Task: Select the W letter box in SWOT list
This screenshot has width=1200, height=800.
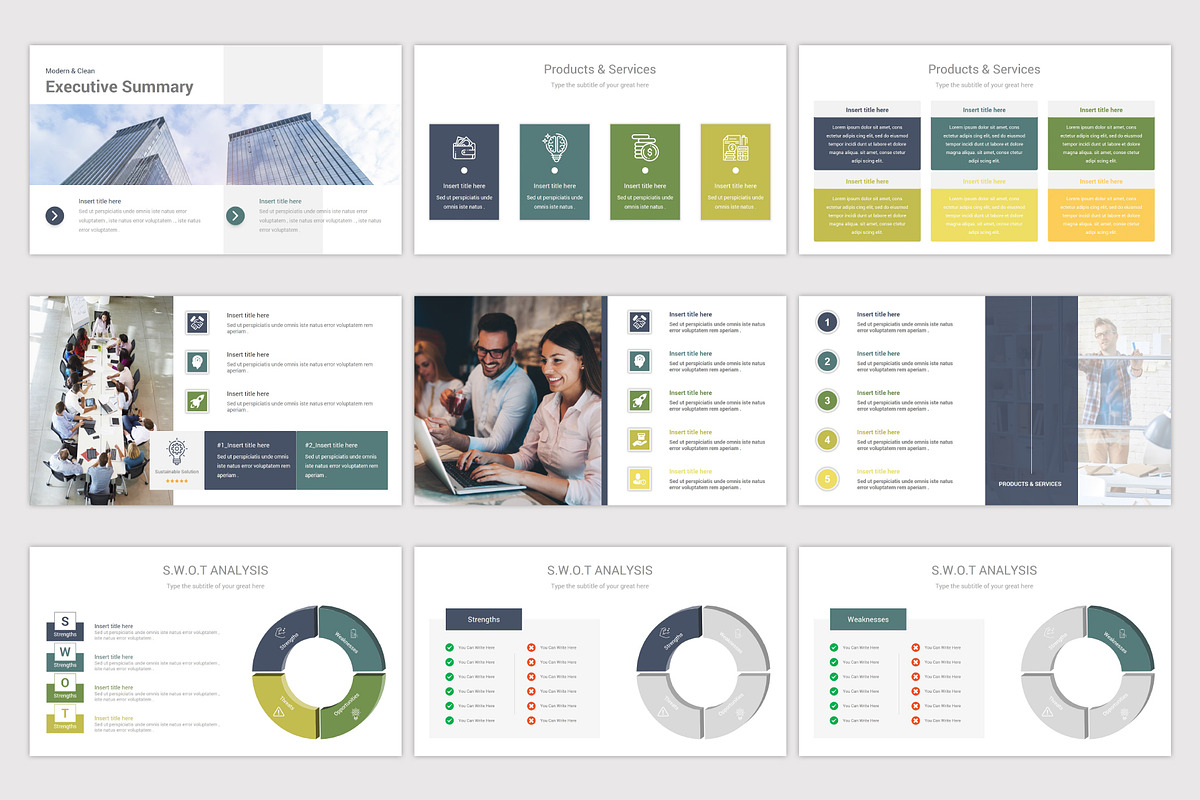Action: [x=66, y=653]
